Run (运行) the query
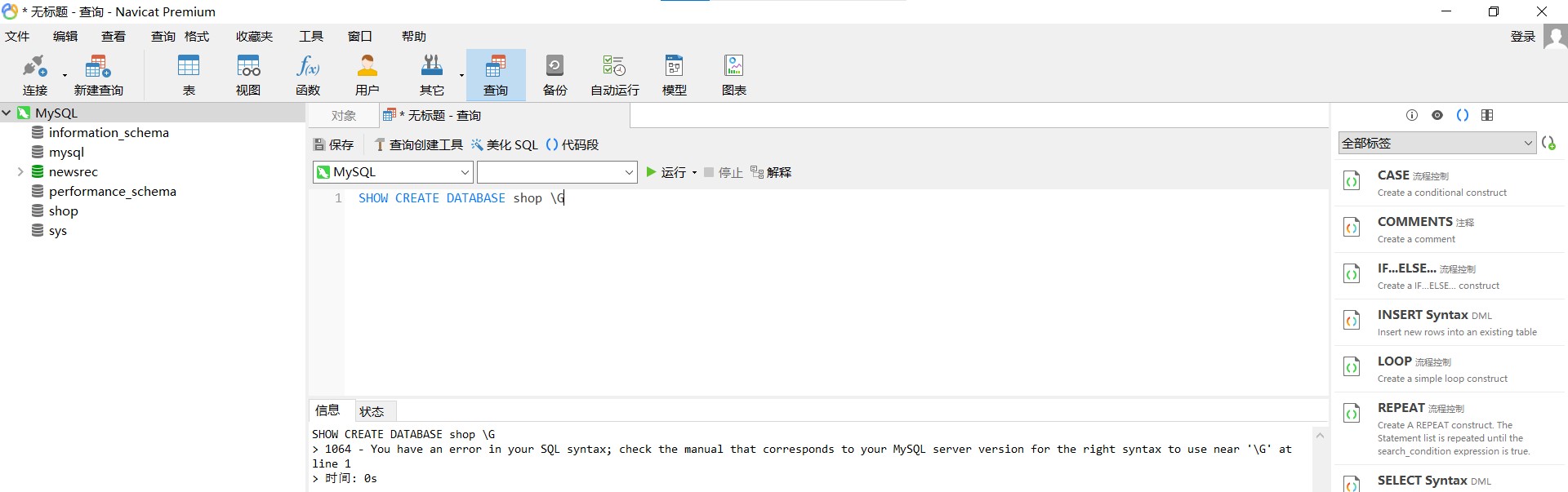The height and width of the screenshot is (492, 1568). (666, 172)
